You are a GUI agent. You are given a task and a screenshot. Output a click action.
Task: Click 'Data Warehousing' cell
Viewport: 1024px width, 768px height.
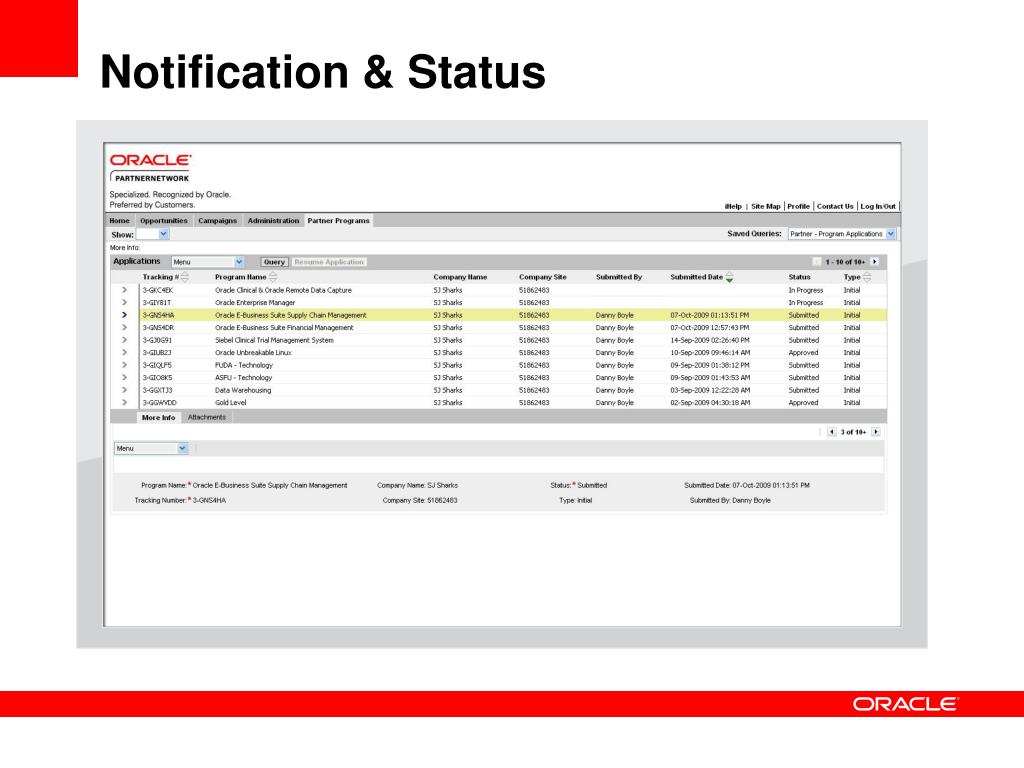click(x=243, y=390)
